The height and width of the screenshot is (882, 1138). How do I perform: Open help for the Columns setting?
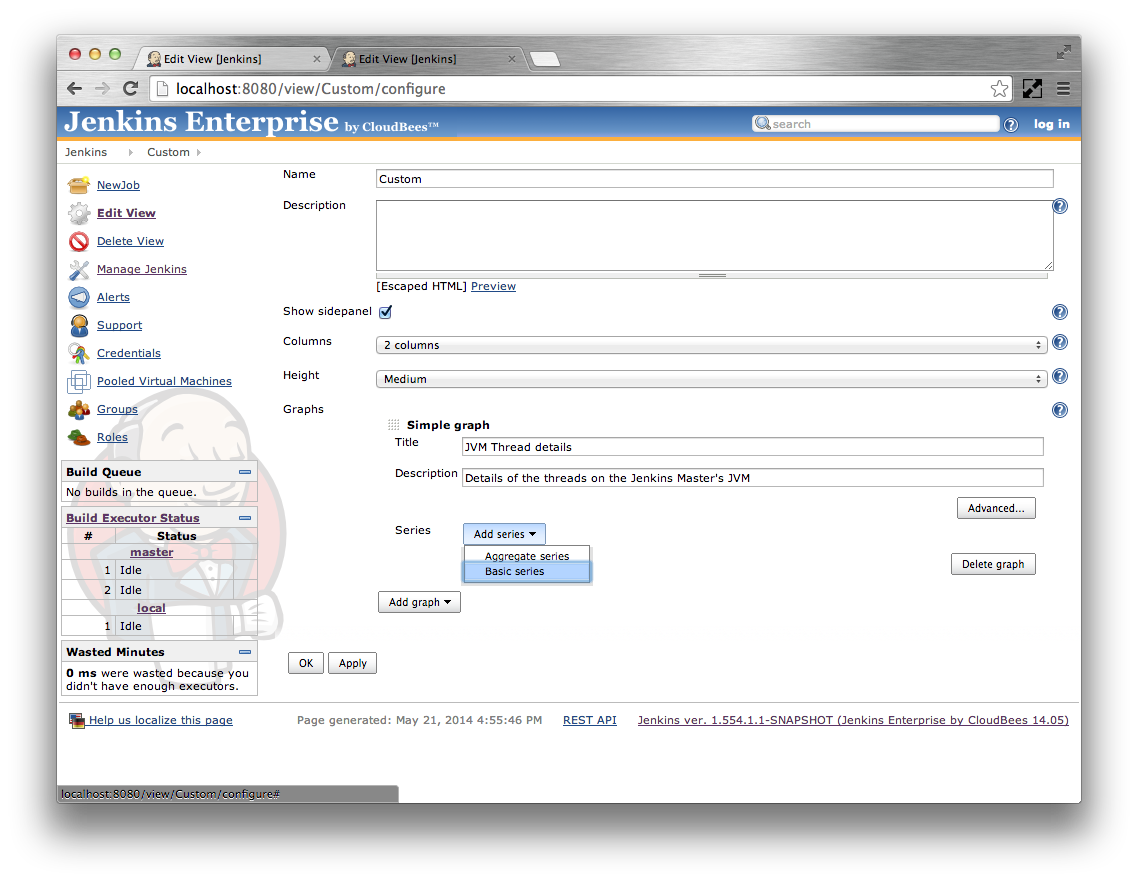pos(1060,342)
